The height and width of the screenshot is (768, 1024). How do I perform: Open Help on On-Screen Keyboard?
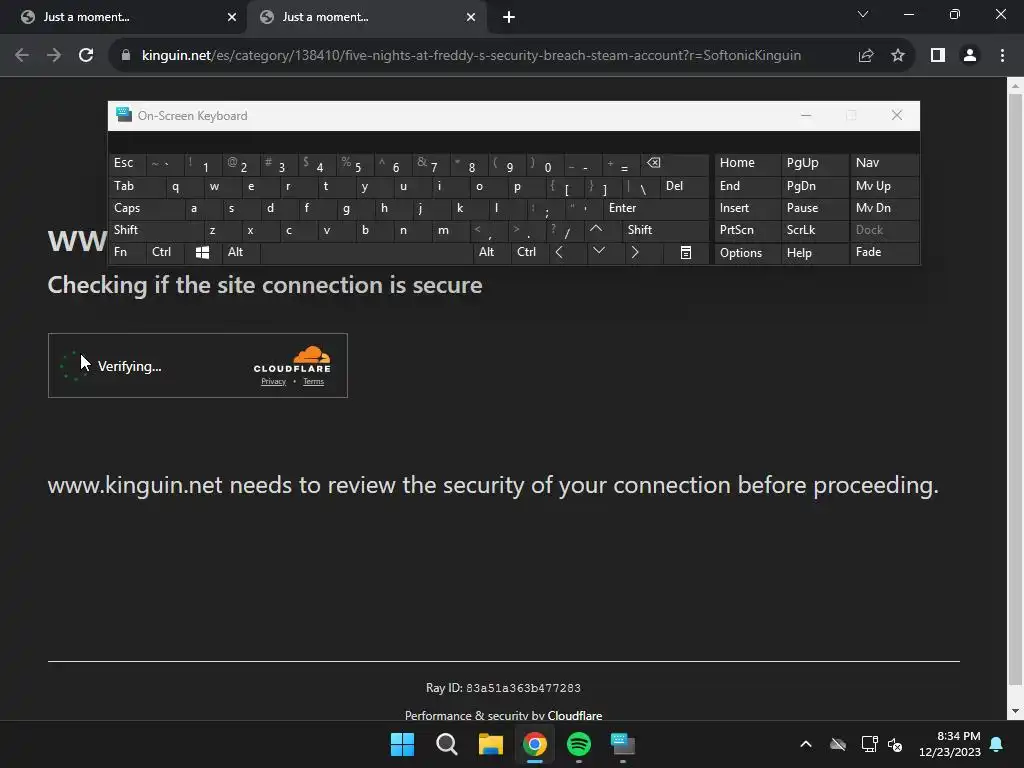814,253
